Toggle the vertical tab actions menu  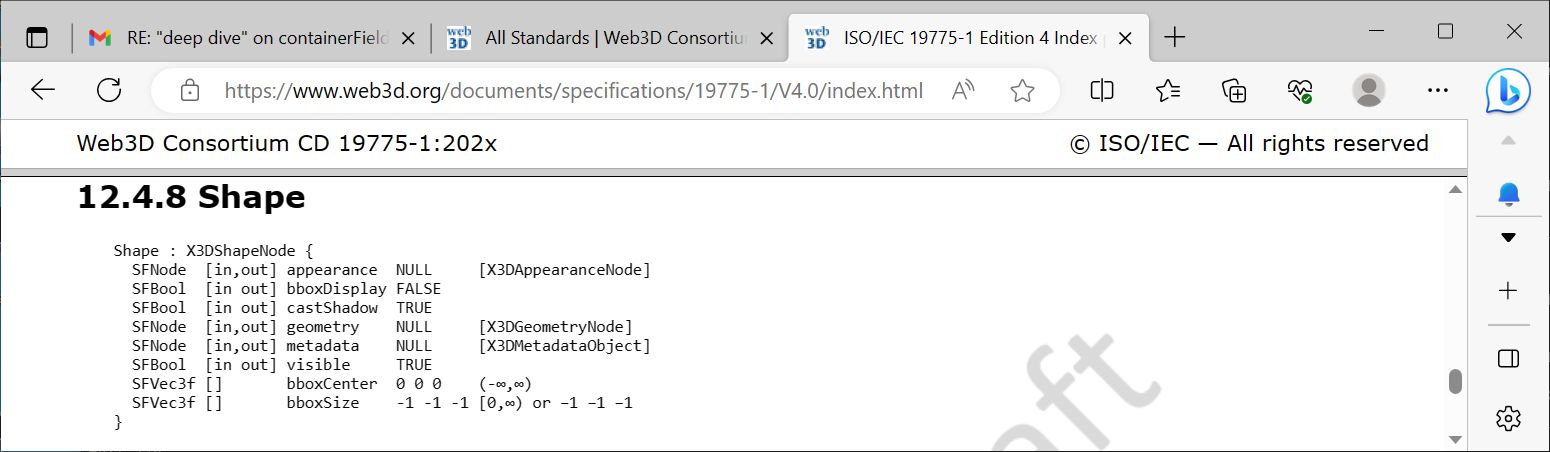click(x=37, y=38)
